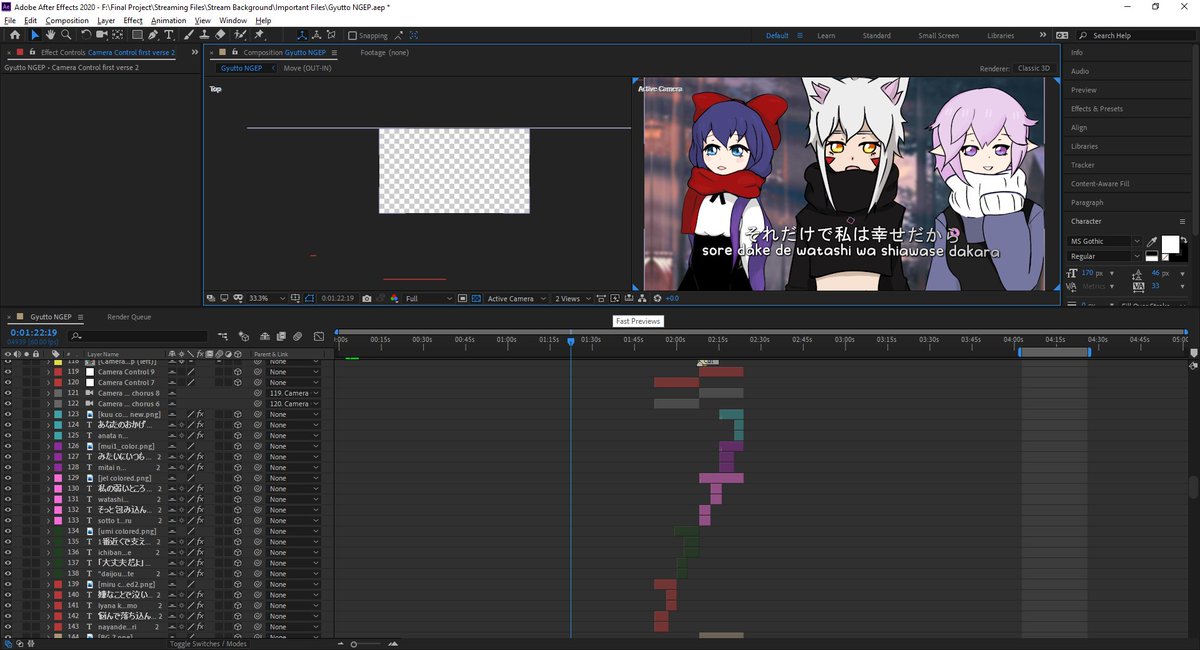Enable the Snapping checkbox
Image resolution: width=1200 pixels, height=650 pixels.
352,35
